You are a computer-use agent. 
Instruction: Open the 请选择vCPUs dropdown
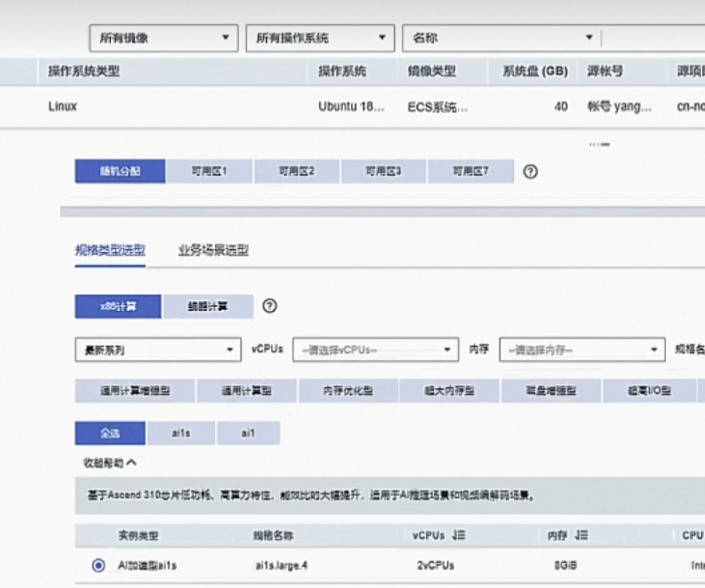coord(375,350)
